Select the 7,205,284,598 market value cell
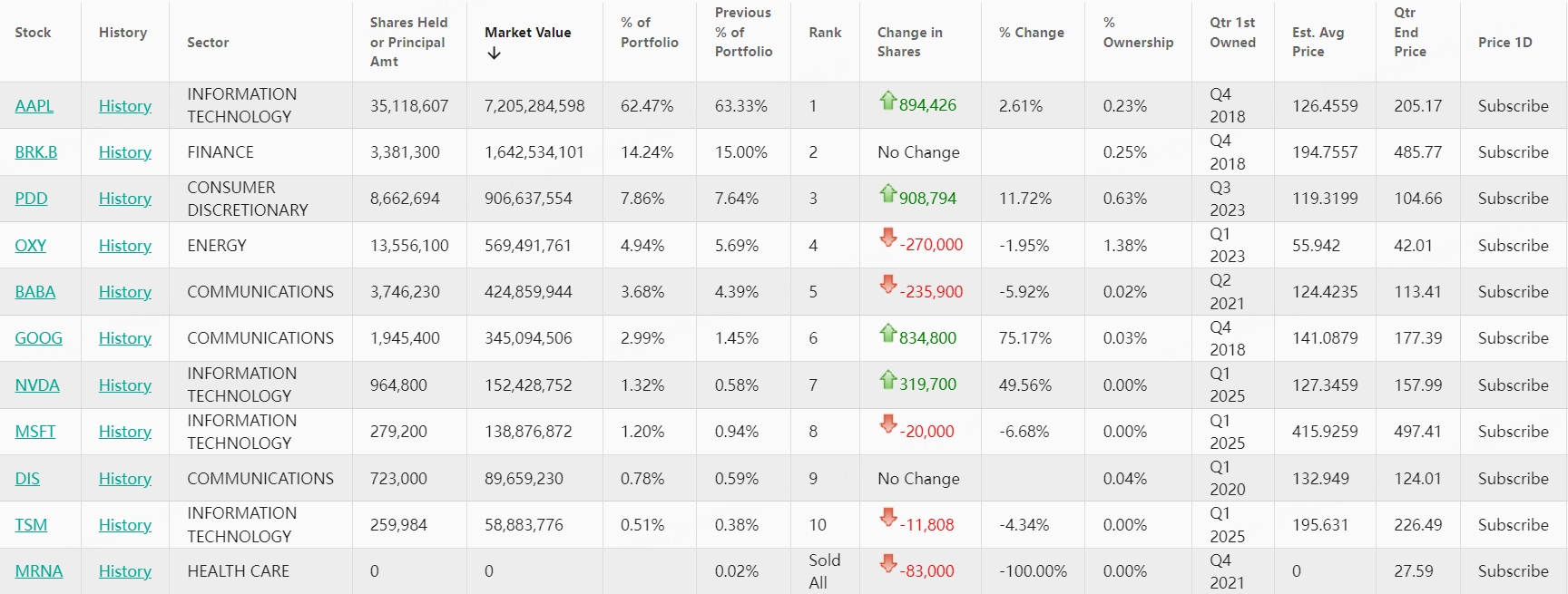Screen dimensions: 1568x594 [x=534, y=106]
